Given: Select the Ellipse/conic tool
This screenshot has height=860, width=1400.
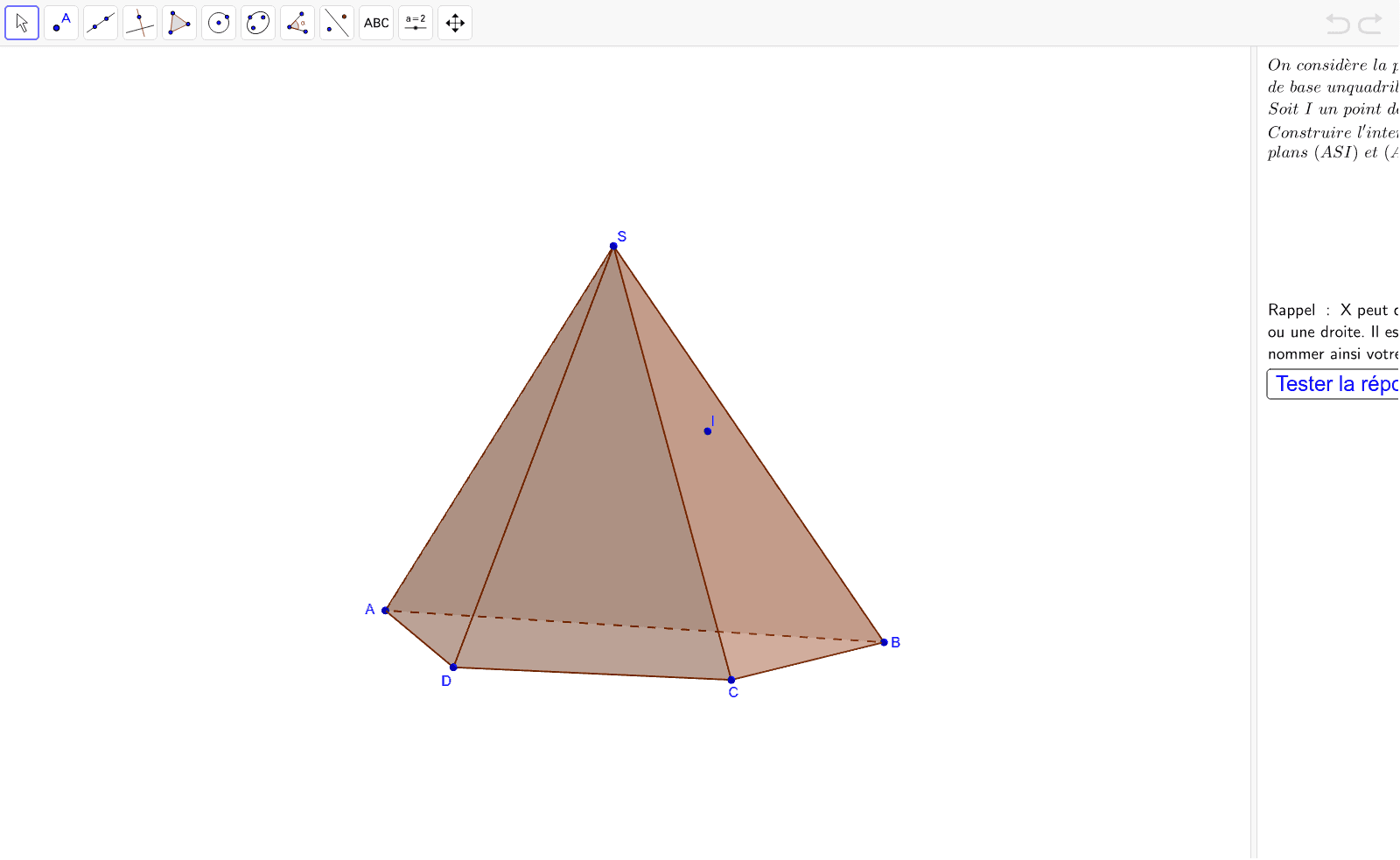Looking at the screenshot, I should click(x=258, y=23).
